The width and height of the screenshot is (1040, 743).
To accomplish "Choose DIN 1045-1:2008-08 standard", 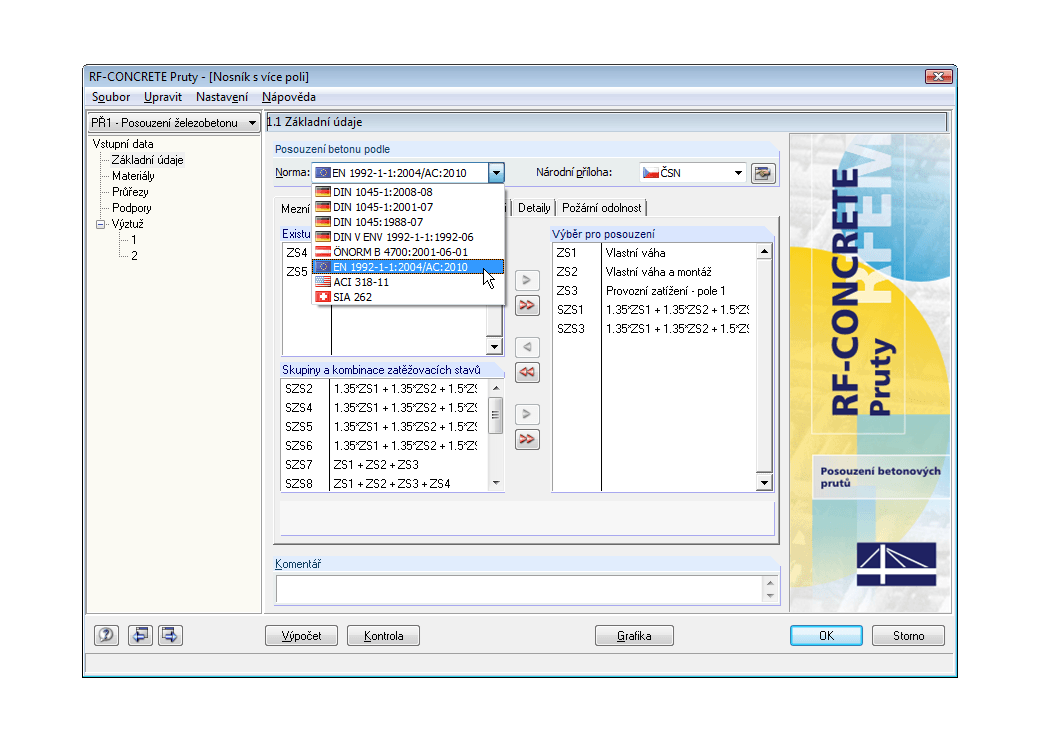I will (408, 192).
